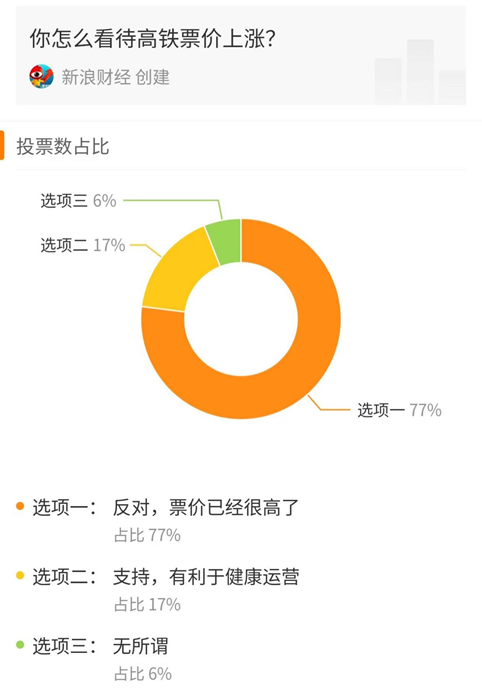Click the 占比 77% text under option one
Viewport: 482px width, 700px height.
pyautogui.click(x=147, y=535)
